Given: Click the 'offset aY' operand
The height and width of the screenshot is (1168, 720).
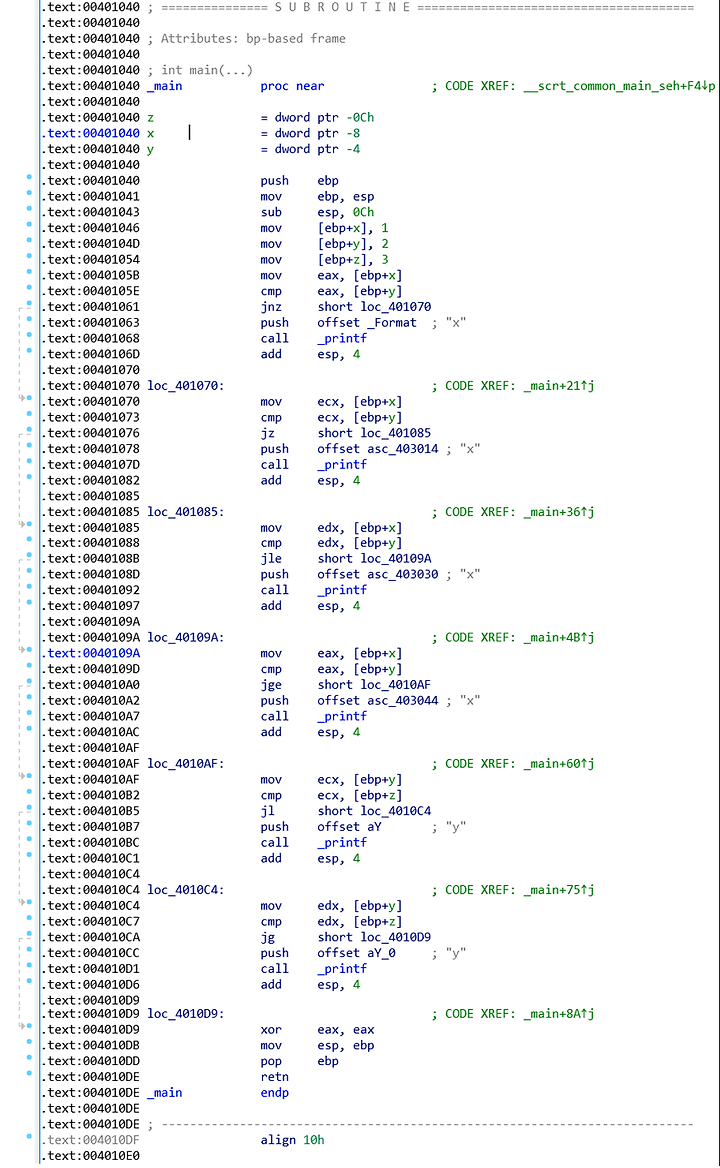Looking at the screenshot, I should [349, 827].
